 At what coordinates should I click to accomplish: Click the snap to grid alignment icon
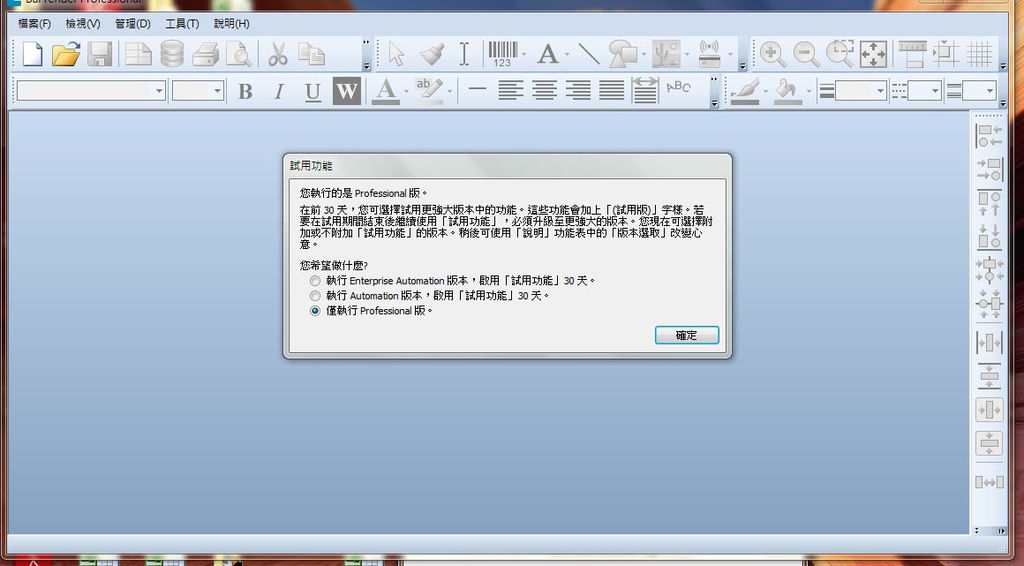946,54
